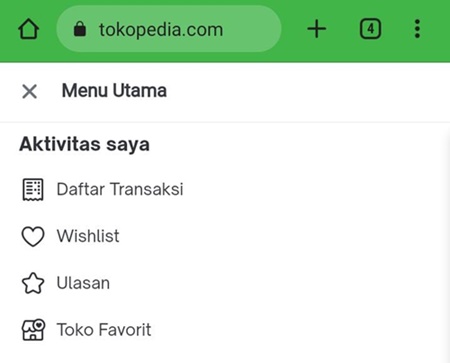Click the receipt icon for Daftar Transaksi

click(33, 189)
